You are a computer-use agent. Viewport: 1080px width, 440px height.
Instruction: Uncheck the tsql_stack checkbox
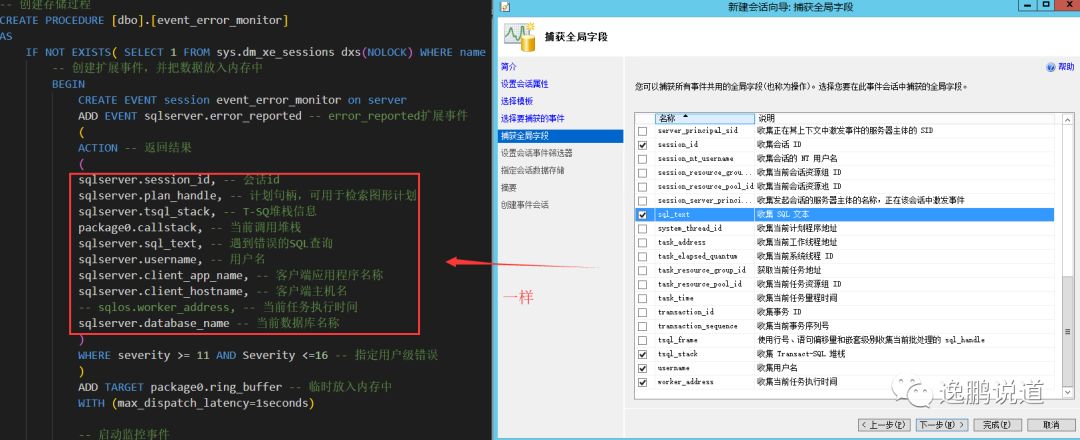643,354
